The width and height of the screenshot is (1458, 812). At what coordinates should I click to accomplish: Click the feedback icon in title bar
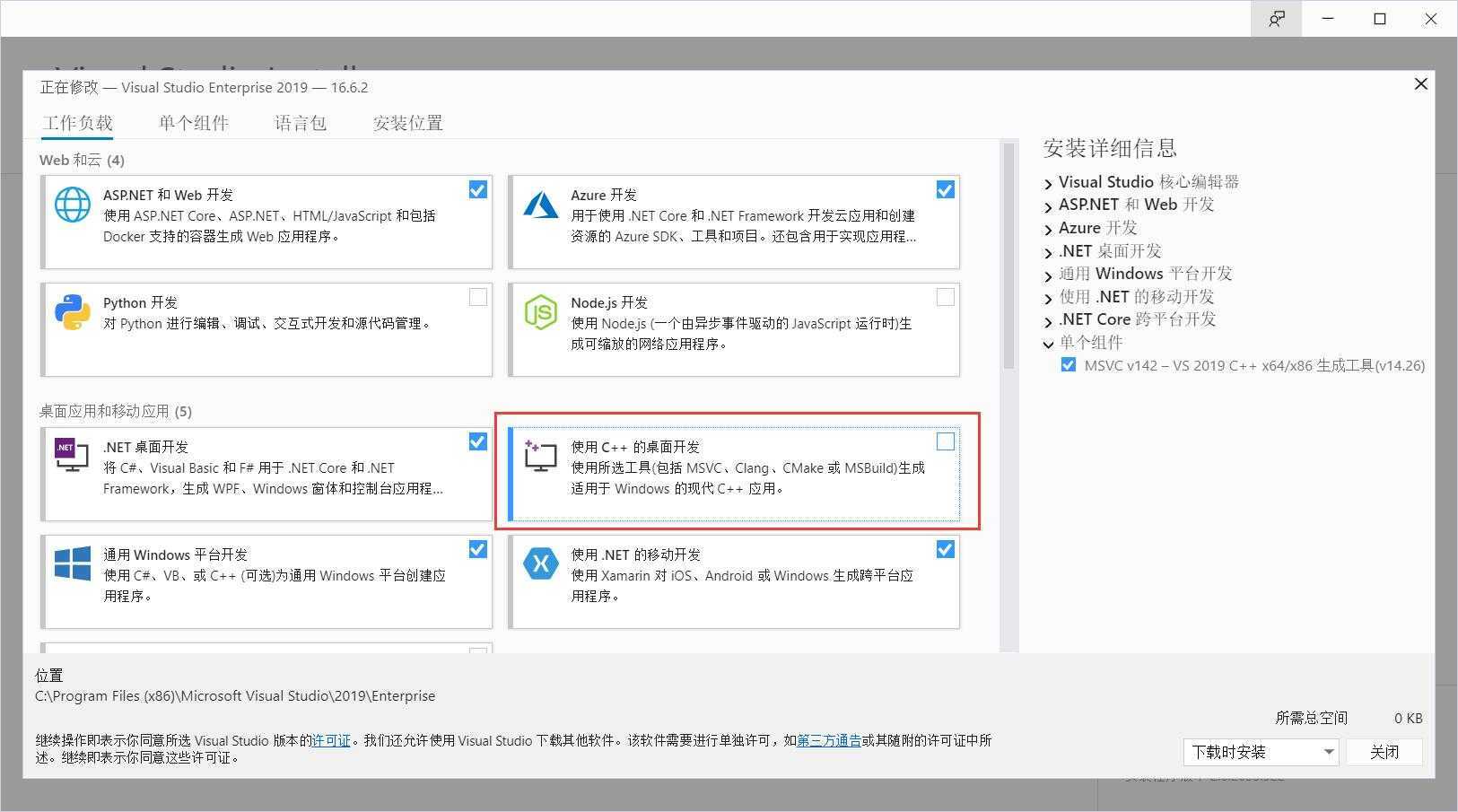click(x=1276, y=19)
